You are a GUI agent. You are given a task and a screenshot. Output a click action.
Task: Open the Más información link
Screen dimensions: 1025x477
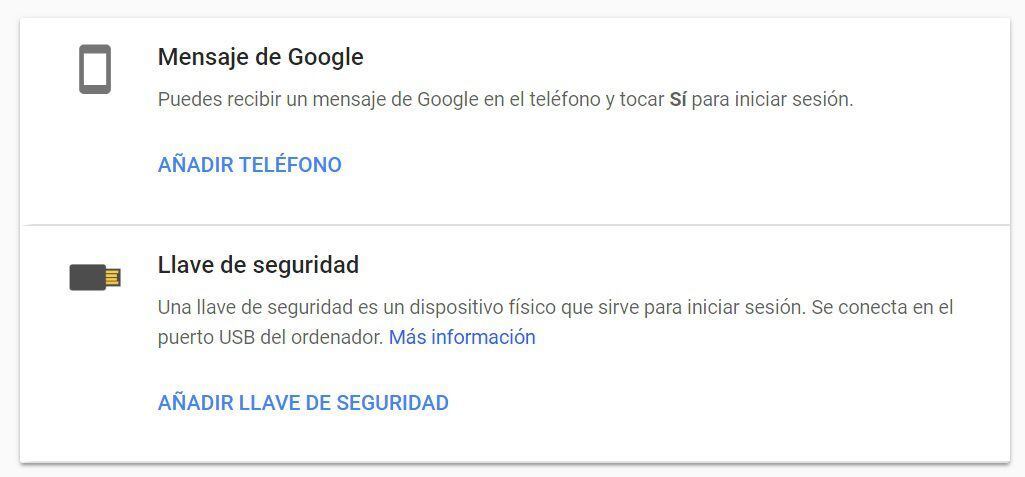(462, 337)
